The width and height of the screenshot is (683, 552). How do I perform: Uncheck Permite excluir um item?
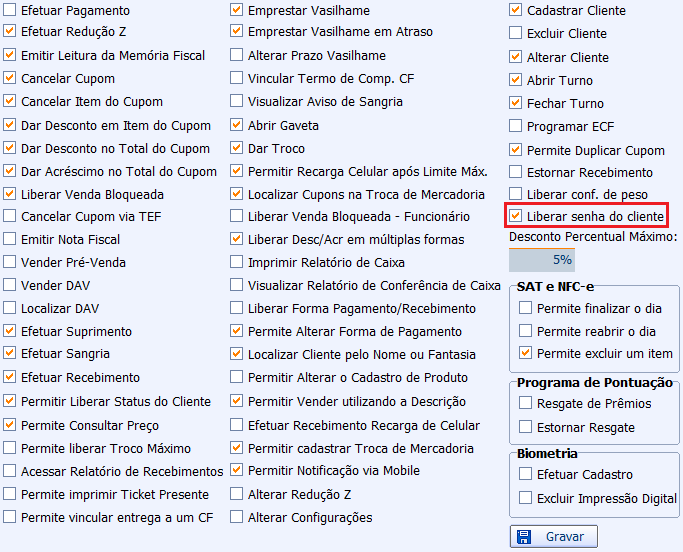pos(526,353)
